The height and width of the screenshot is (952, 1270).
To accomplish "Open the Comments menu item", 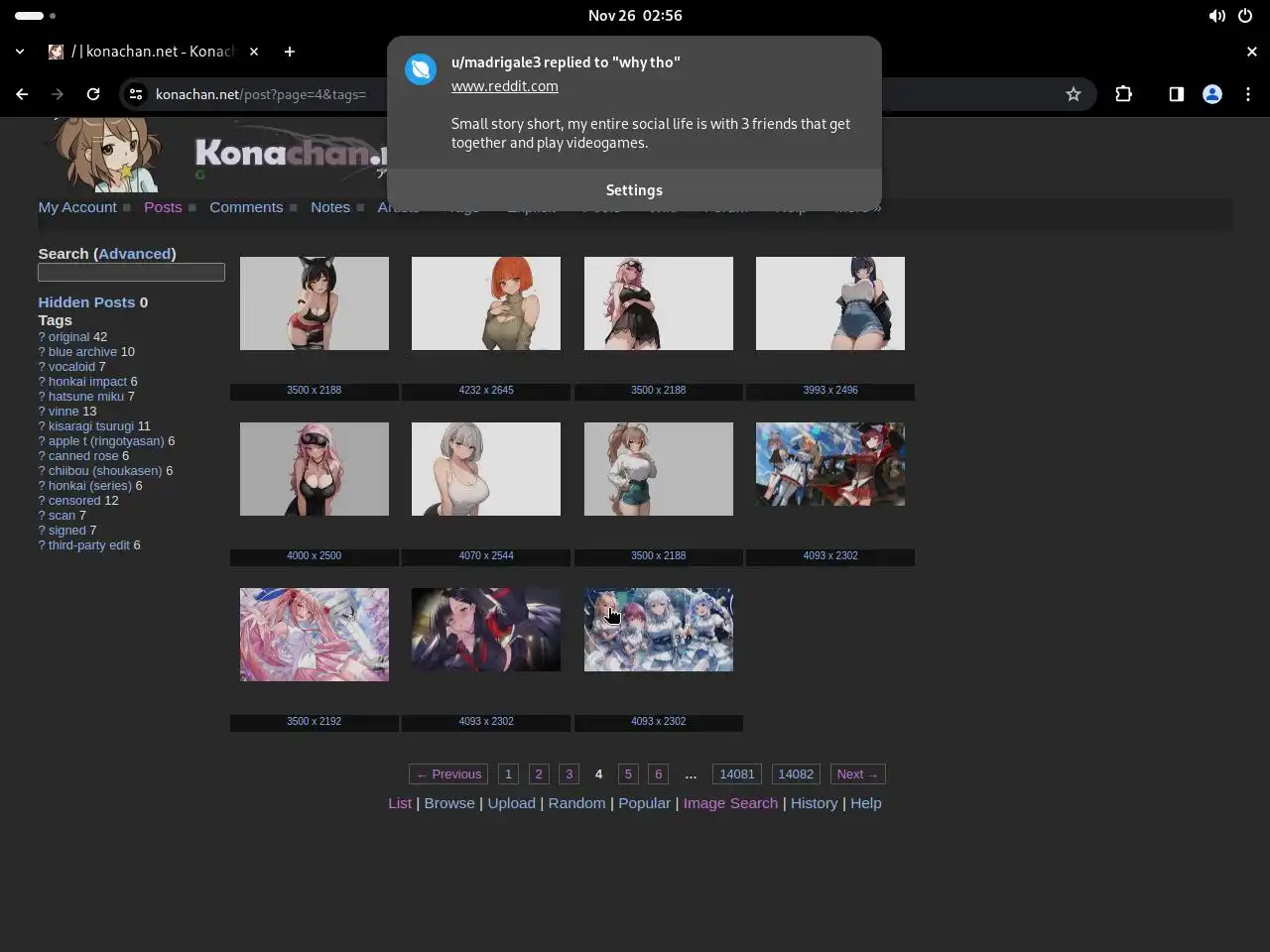I will click(x=246, y=207).
